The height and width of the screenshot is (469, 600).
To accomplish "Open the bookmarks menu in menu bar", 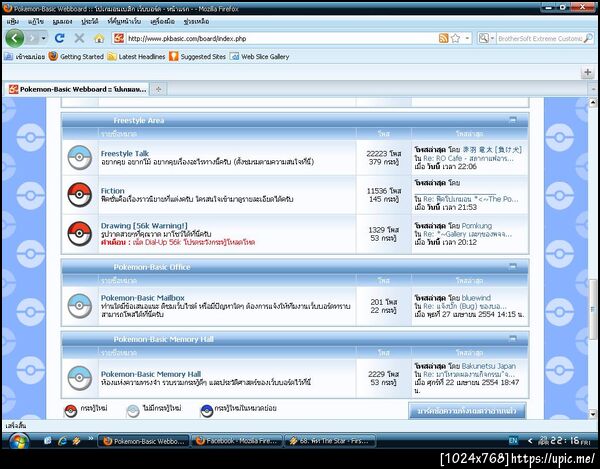I will coord(124,21).
